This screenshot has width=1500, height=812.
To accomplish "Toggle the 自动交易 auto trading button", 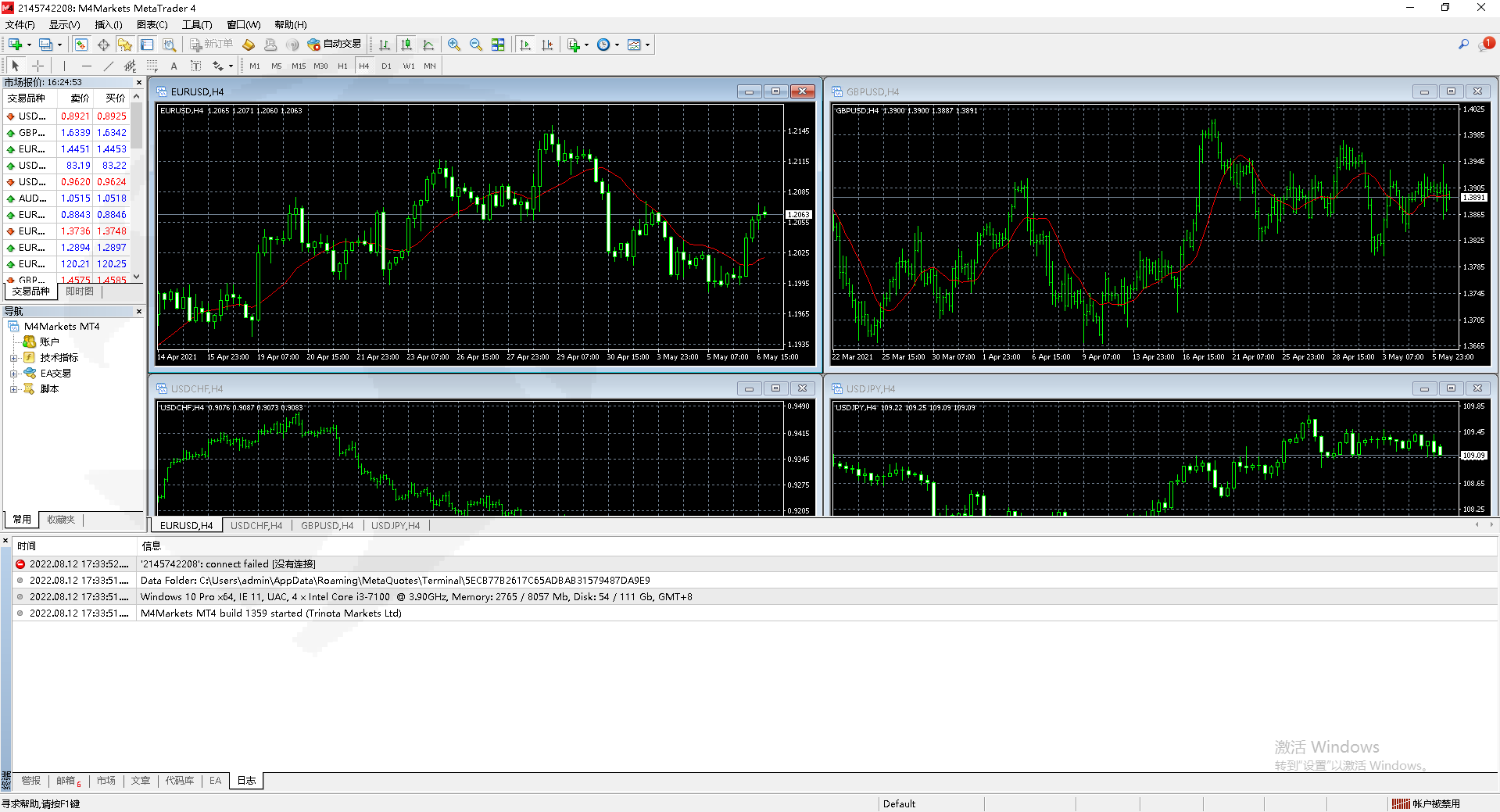I will click(x=335, y=45).
